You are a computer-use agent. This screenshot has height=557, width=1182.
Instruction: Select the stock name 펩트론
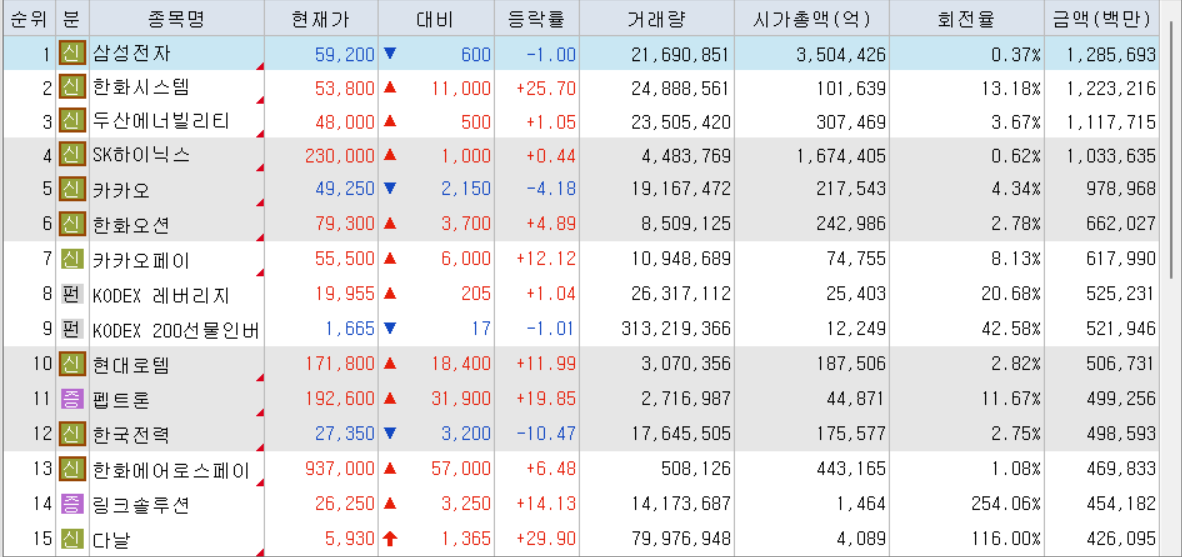click(x=122, y=399)
